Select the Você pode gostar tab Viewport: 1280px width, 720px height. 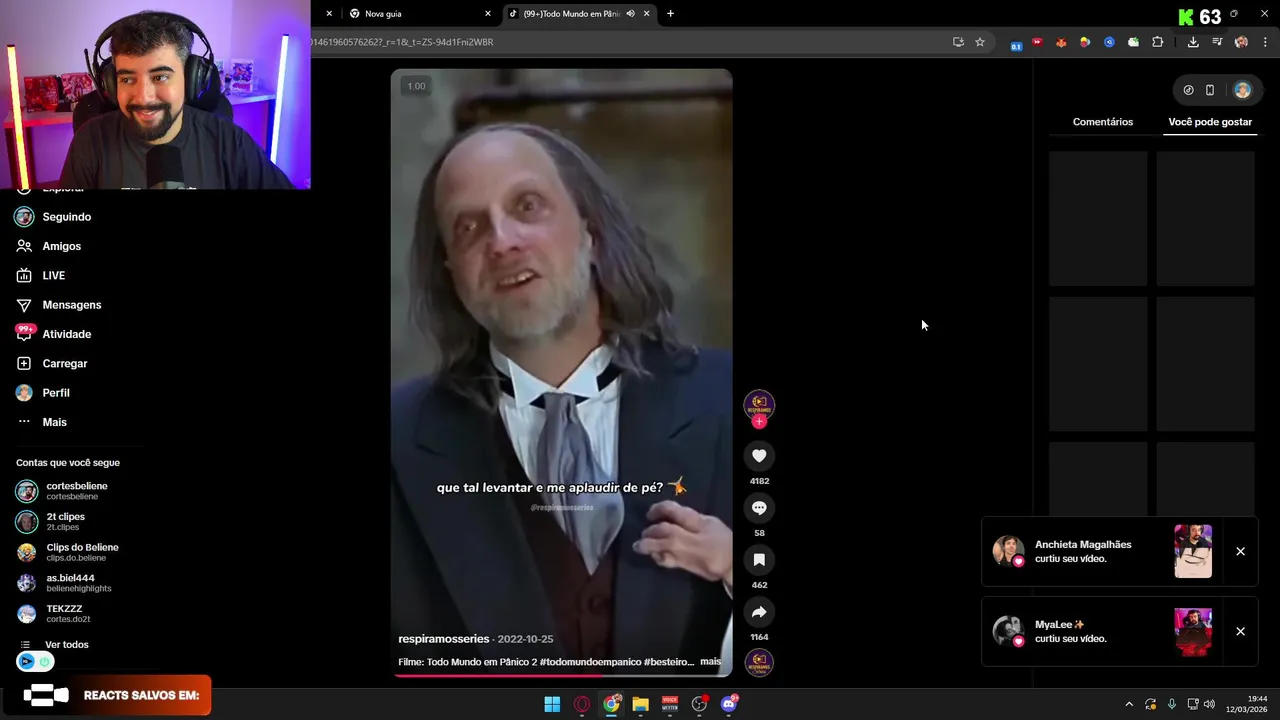(1210, 122)
